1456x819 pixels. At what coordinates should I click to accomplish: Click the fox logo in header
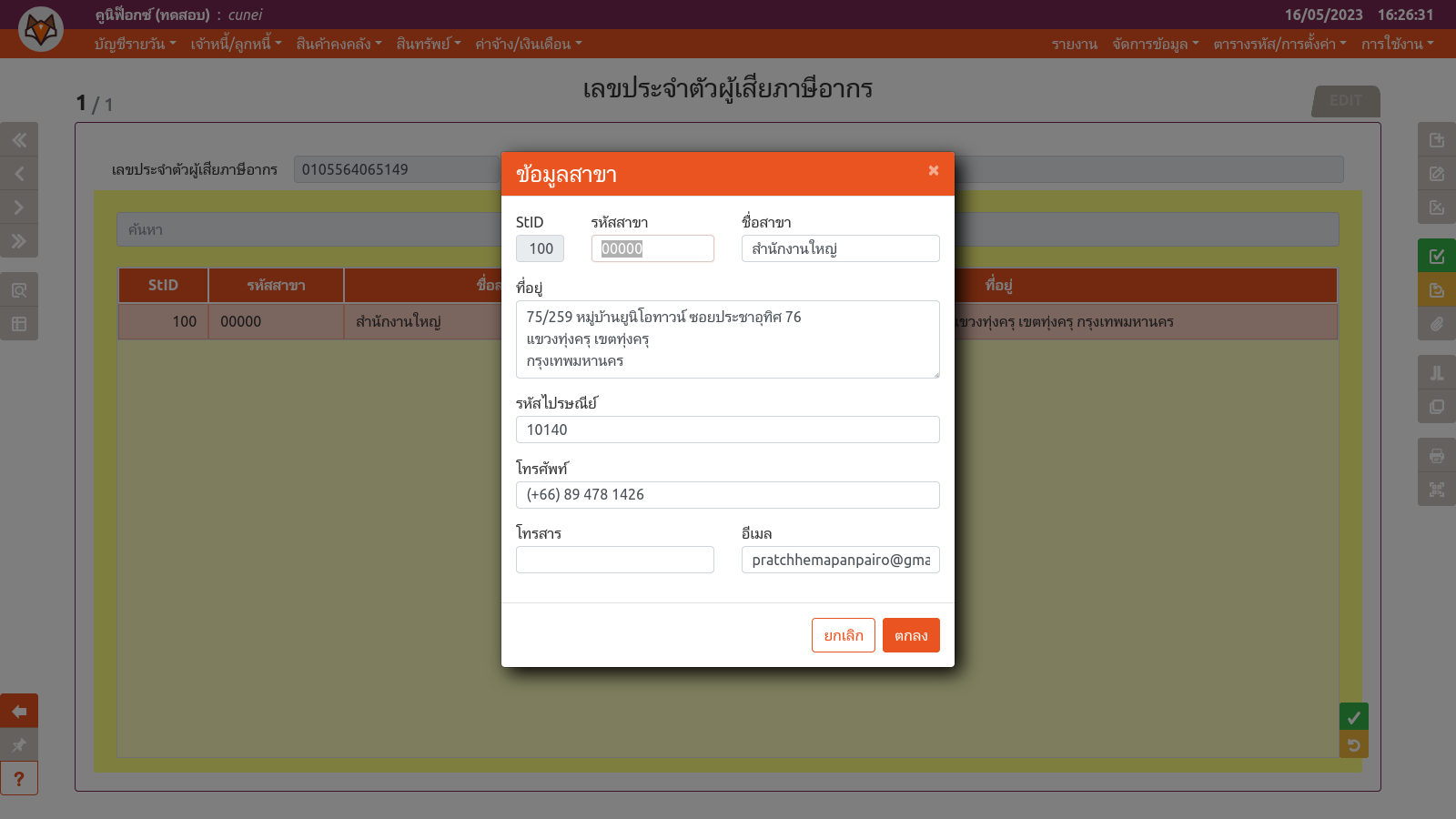[x=41, y=29]
